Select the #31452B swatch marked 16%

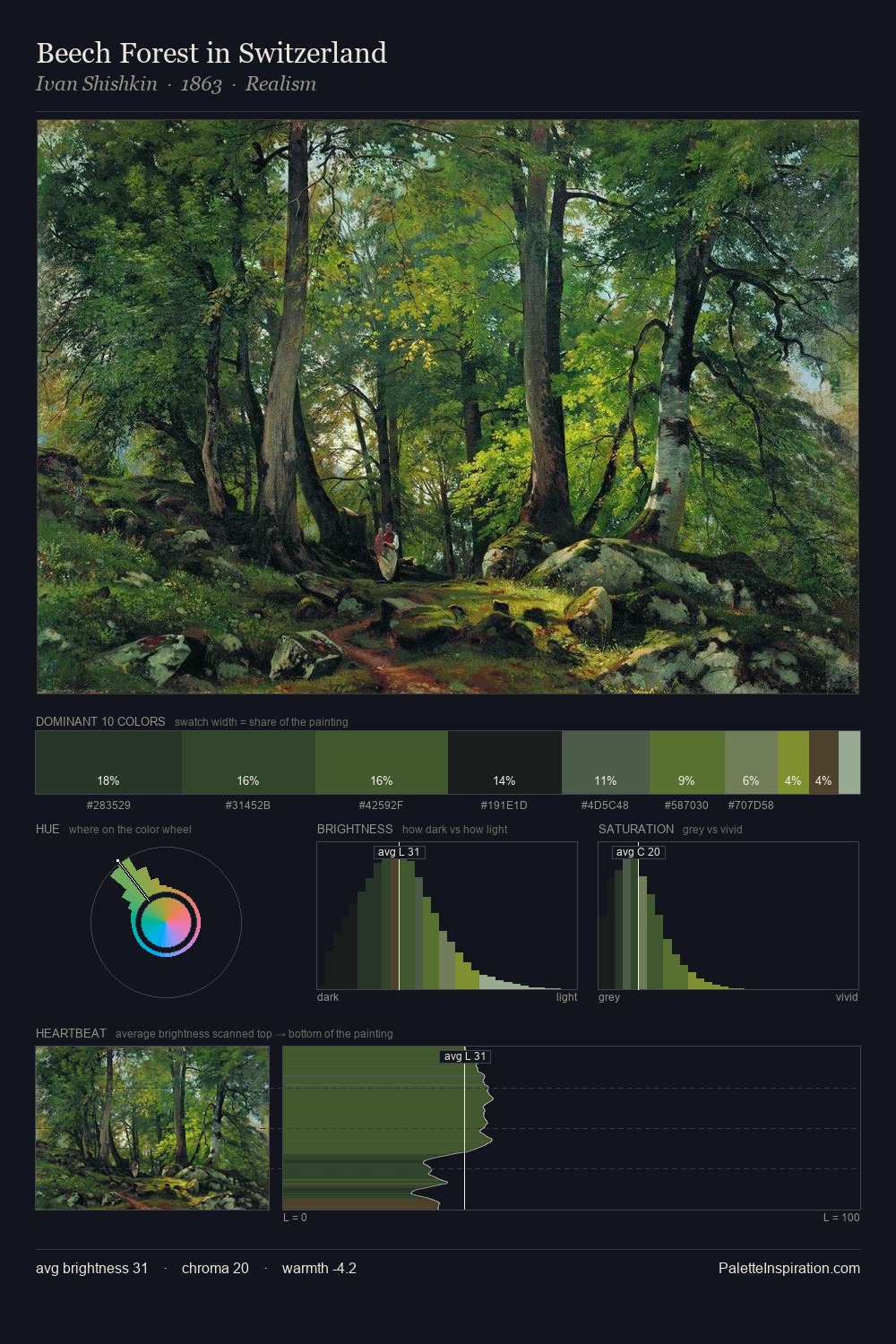point(248,762)
